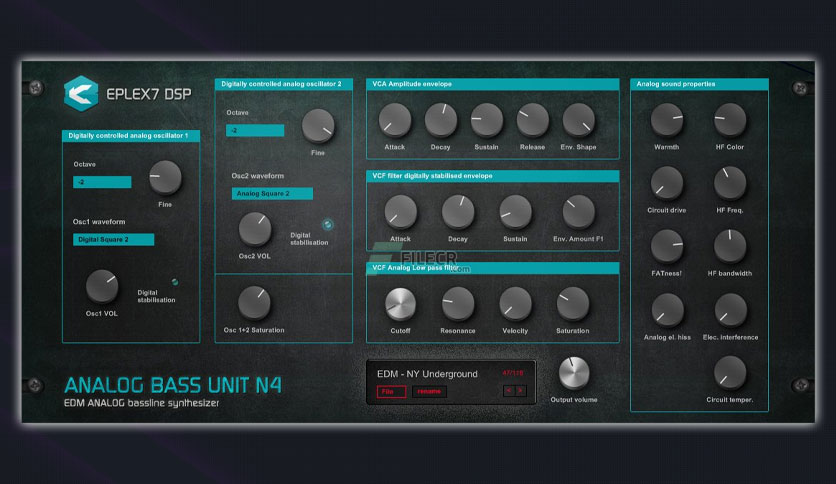Click the EPLEX7 DSP brand text
The image size is (836, 484).
click(x=149, y=94)
